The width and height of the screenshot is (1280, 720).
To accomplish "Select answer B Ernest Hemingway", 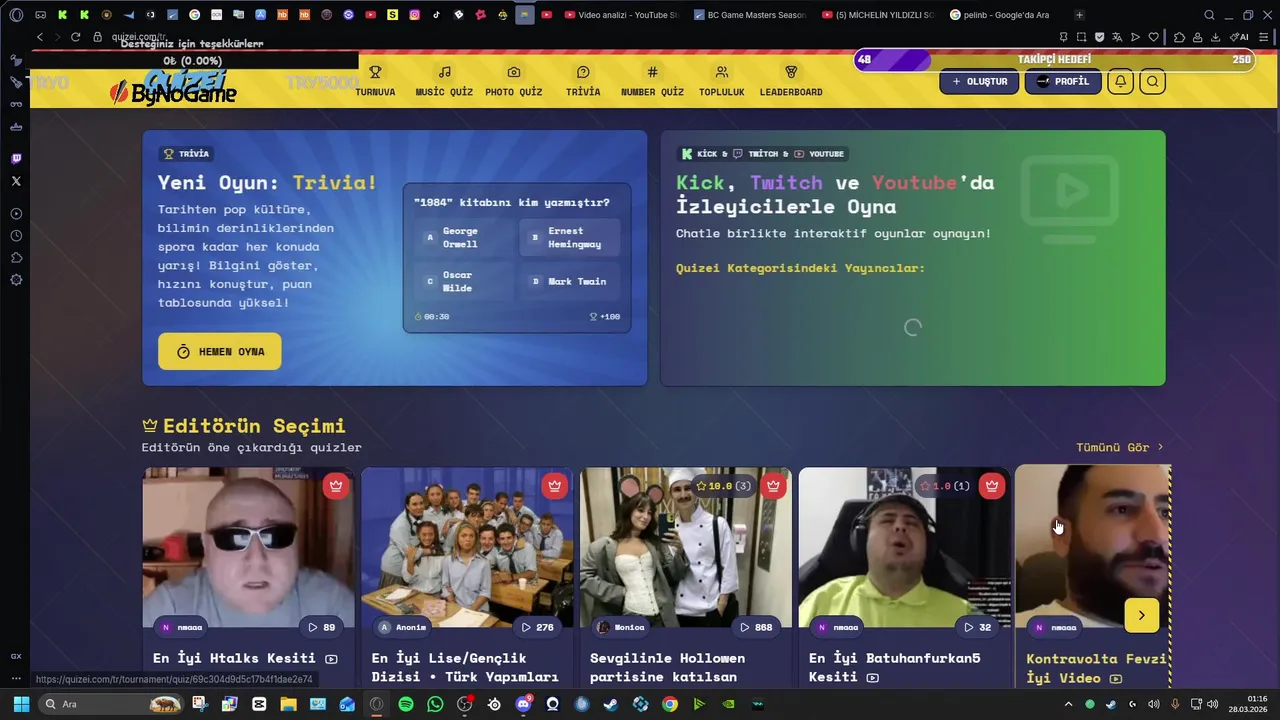I will pyautogui.click(x=570, y=237).
